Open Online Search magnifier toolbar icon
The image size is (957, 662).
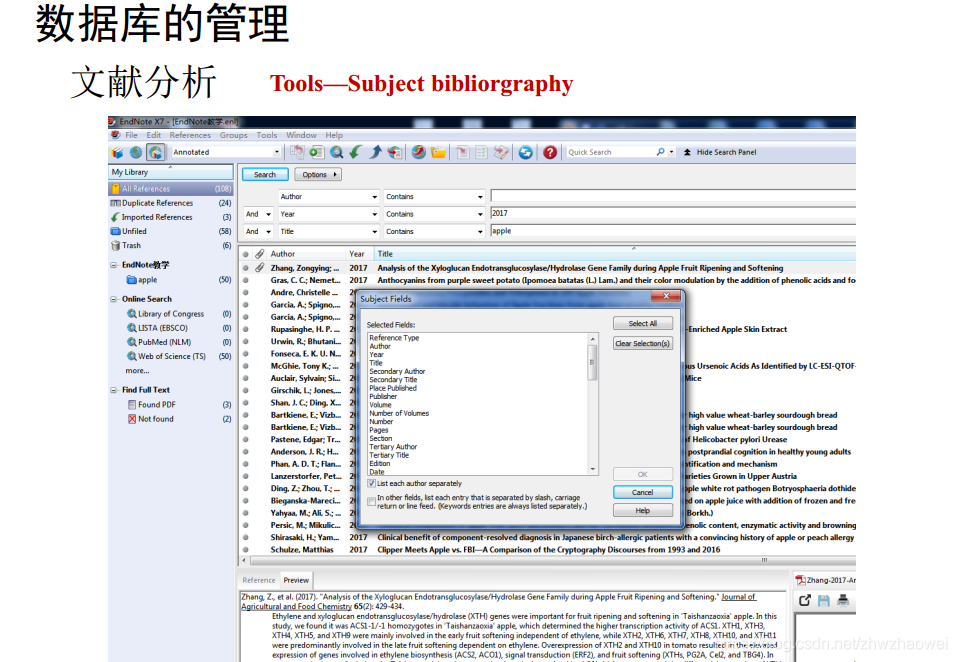pos(336,153)
